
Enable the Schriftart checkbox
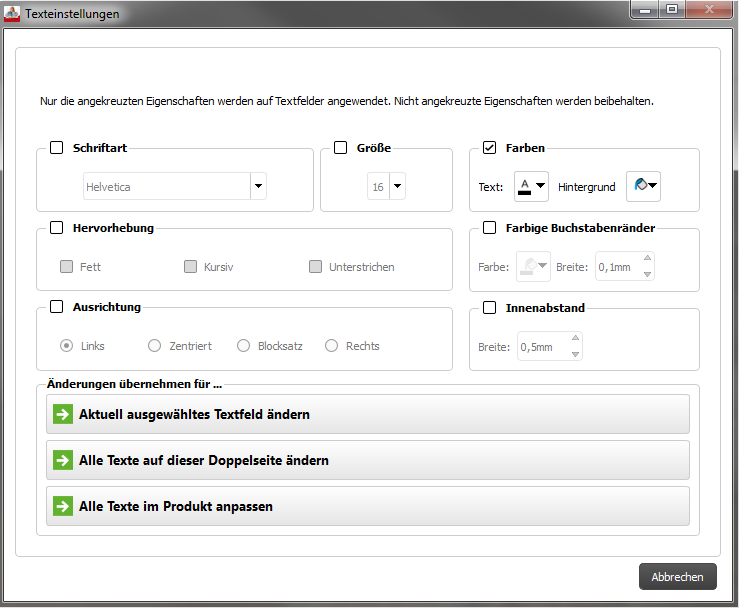[56, 148]
